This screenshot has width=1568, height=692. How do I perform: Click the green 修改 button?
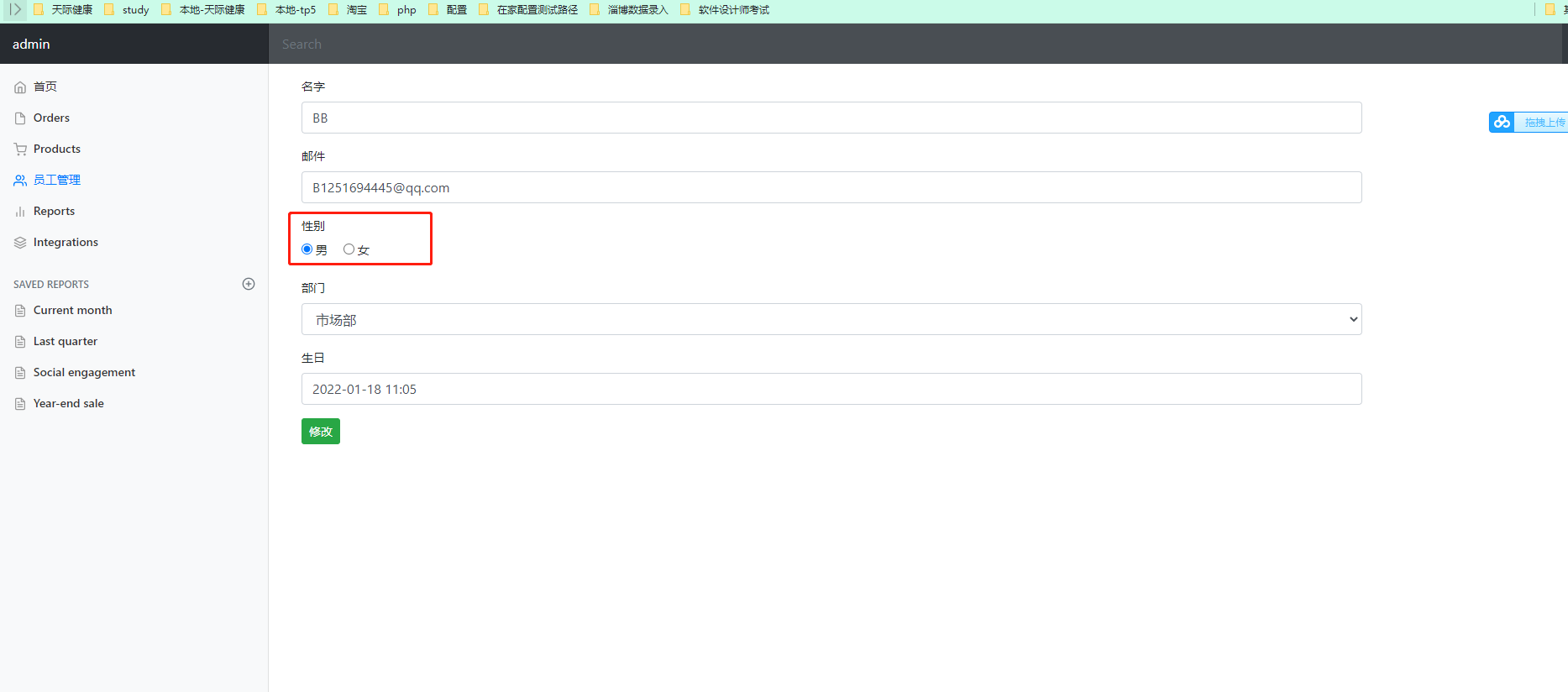pyautogui.click(x=321, y=432)
